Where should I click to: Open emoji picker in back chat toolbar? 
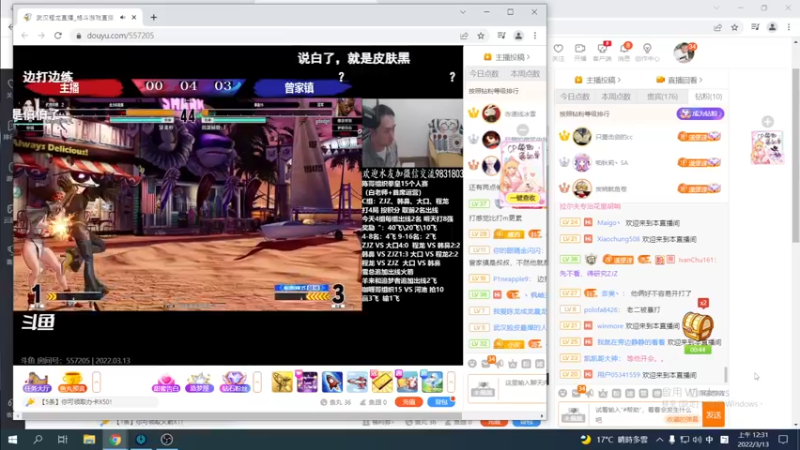pos(562,393)
